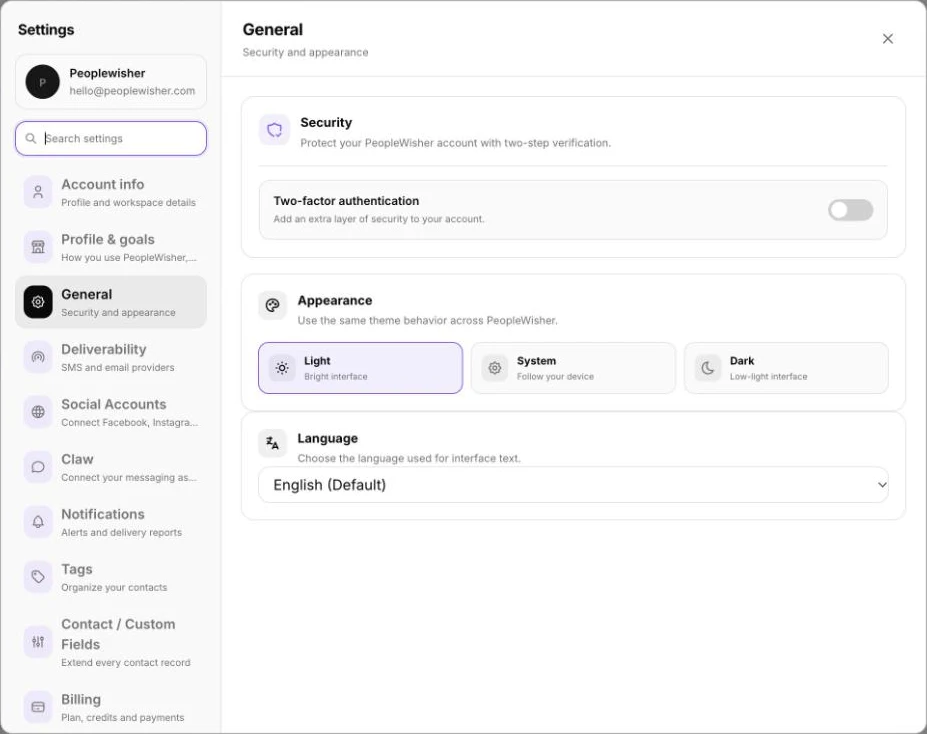
Task: Click the hello@peoplewisher.com email
Action: click(132, 90)
